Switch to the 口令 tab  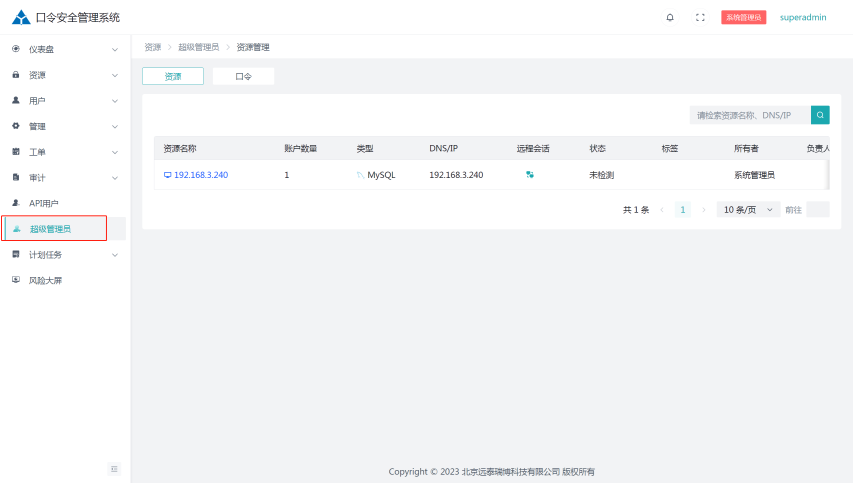243,76
